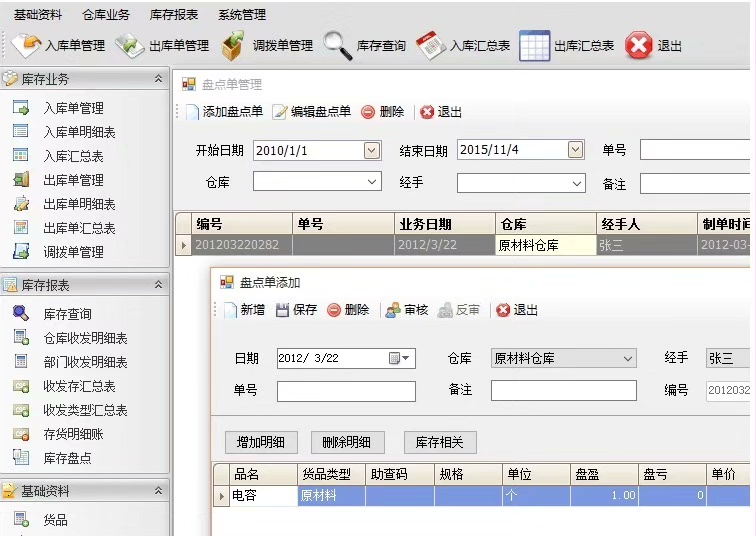Viewport: 756px width, 536px height.
Task: Click 删除 in the 盘点单管理 toolbar
Action: [x=382, y=112]
